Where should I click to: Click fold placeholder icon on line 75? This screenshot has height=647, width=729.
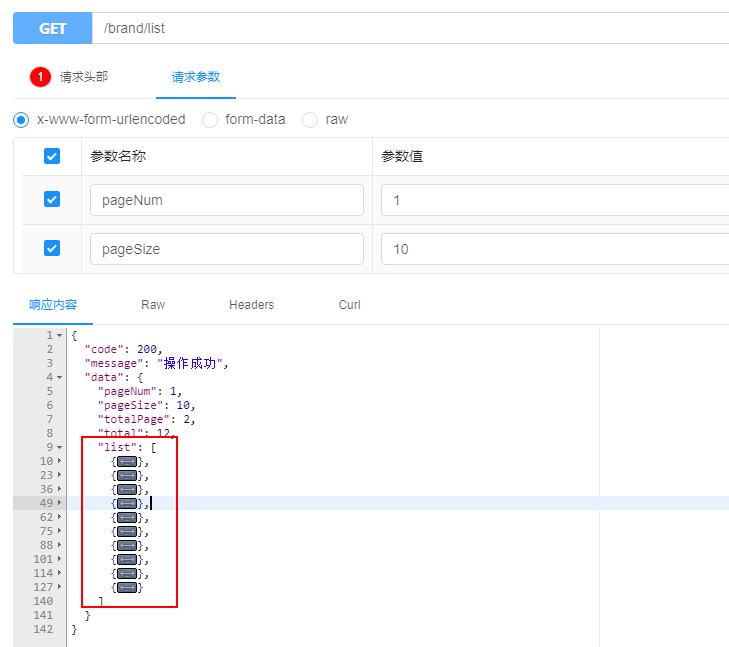coord(127,531)
